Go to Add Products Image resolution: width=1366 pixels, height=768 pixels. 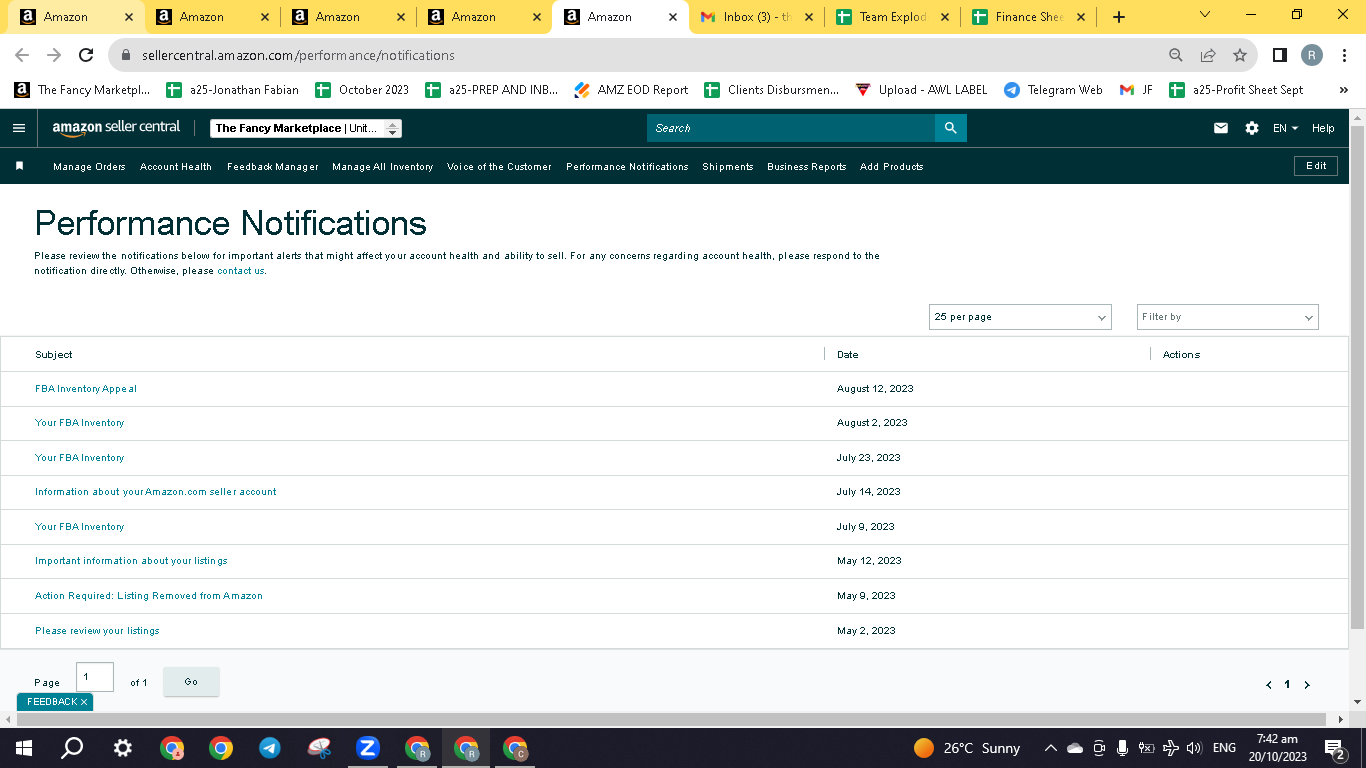(892, 167)
